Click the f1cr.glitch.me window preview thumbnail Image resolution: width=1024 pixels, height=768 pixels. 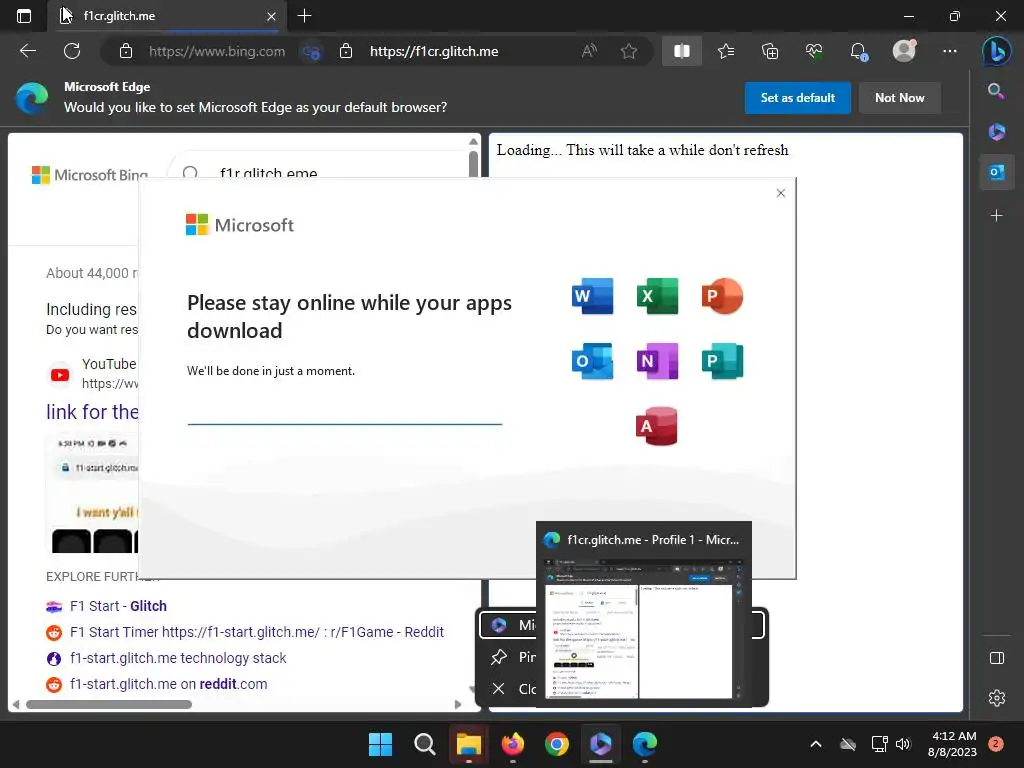point(643,630)
